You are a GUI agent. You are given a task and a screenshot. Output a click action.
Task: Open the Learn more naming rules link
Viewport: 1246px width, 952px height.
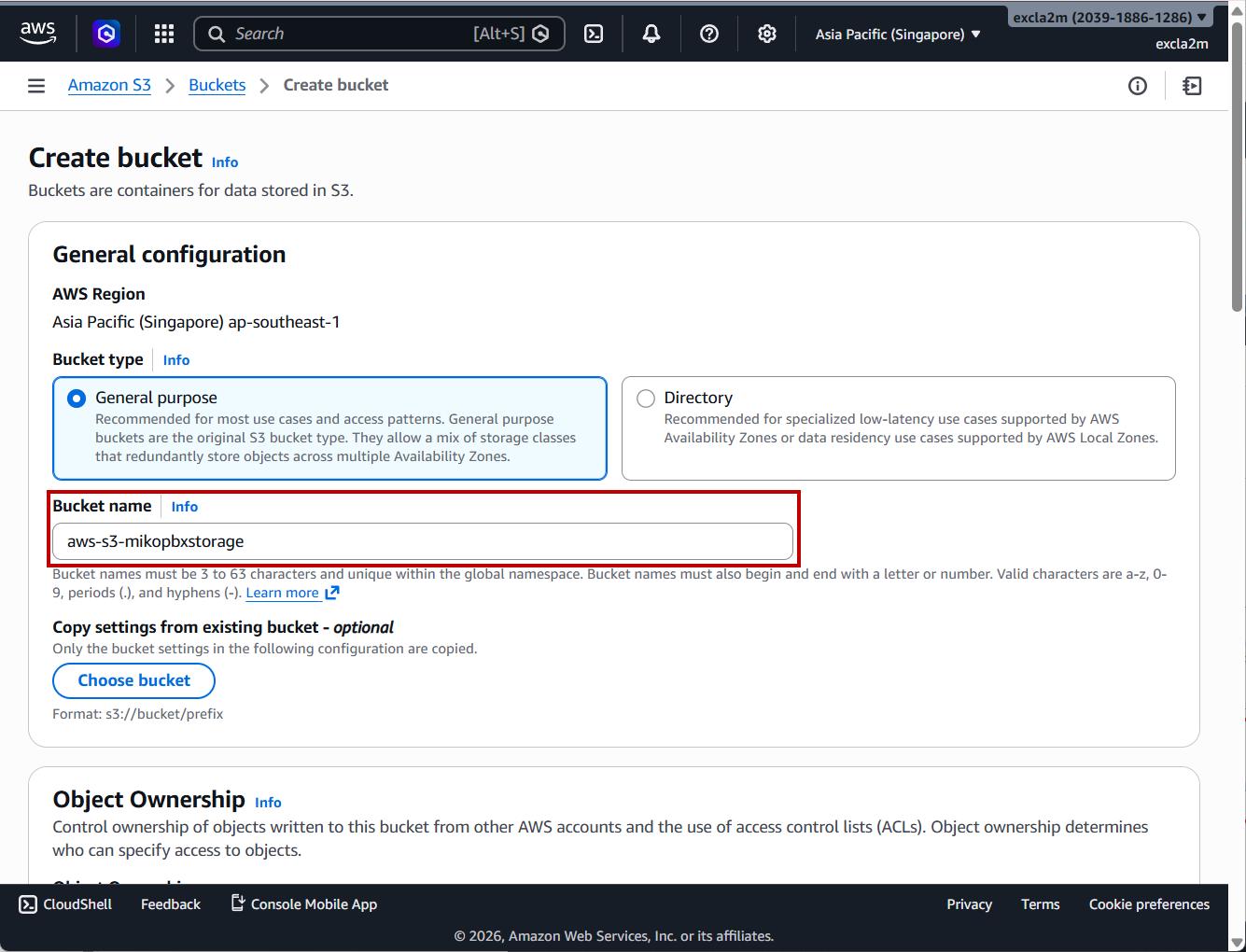[283, 593]
